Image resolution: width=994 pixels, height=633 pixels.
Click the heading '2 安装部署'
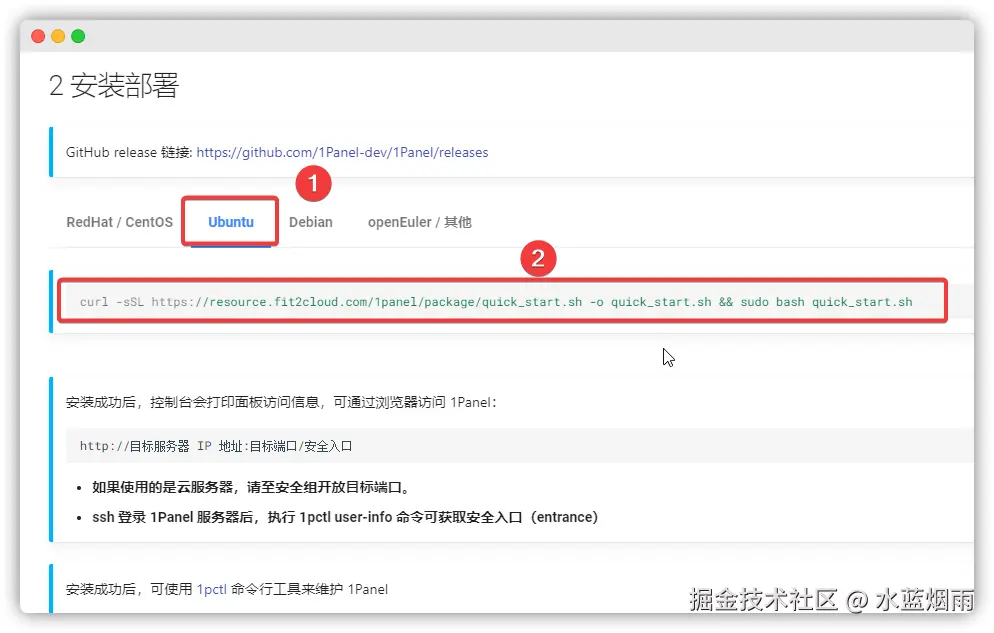click(x=114, y=86)
